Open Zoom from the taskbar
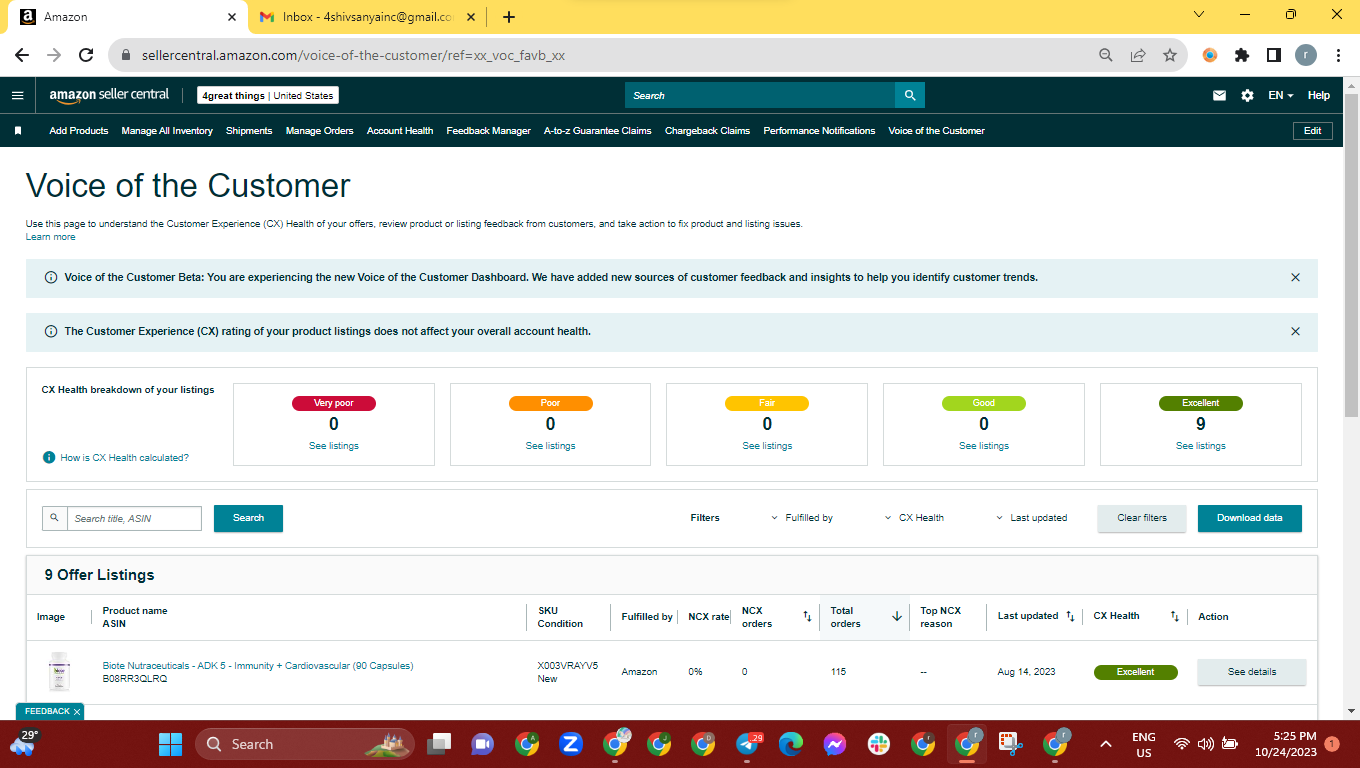Screen dimensions: 1360x768 click(x=571, y=744)
